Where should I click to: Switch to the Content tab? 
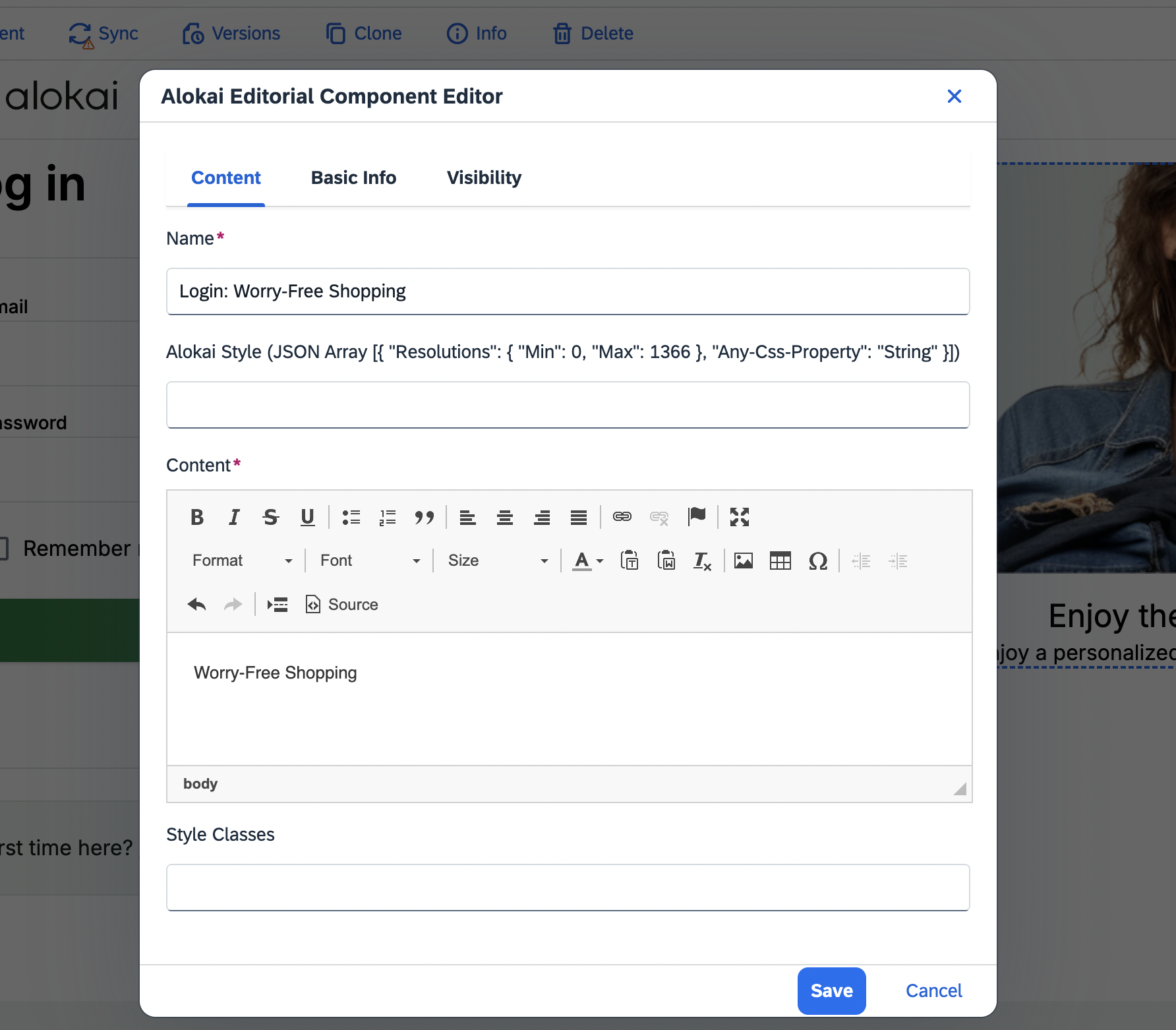(x=226, y=178)
